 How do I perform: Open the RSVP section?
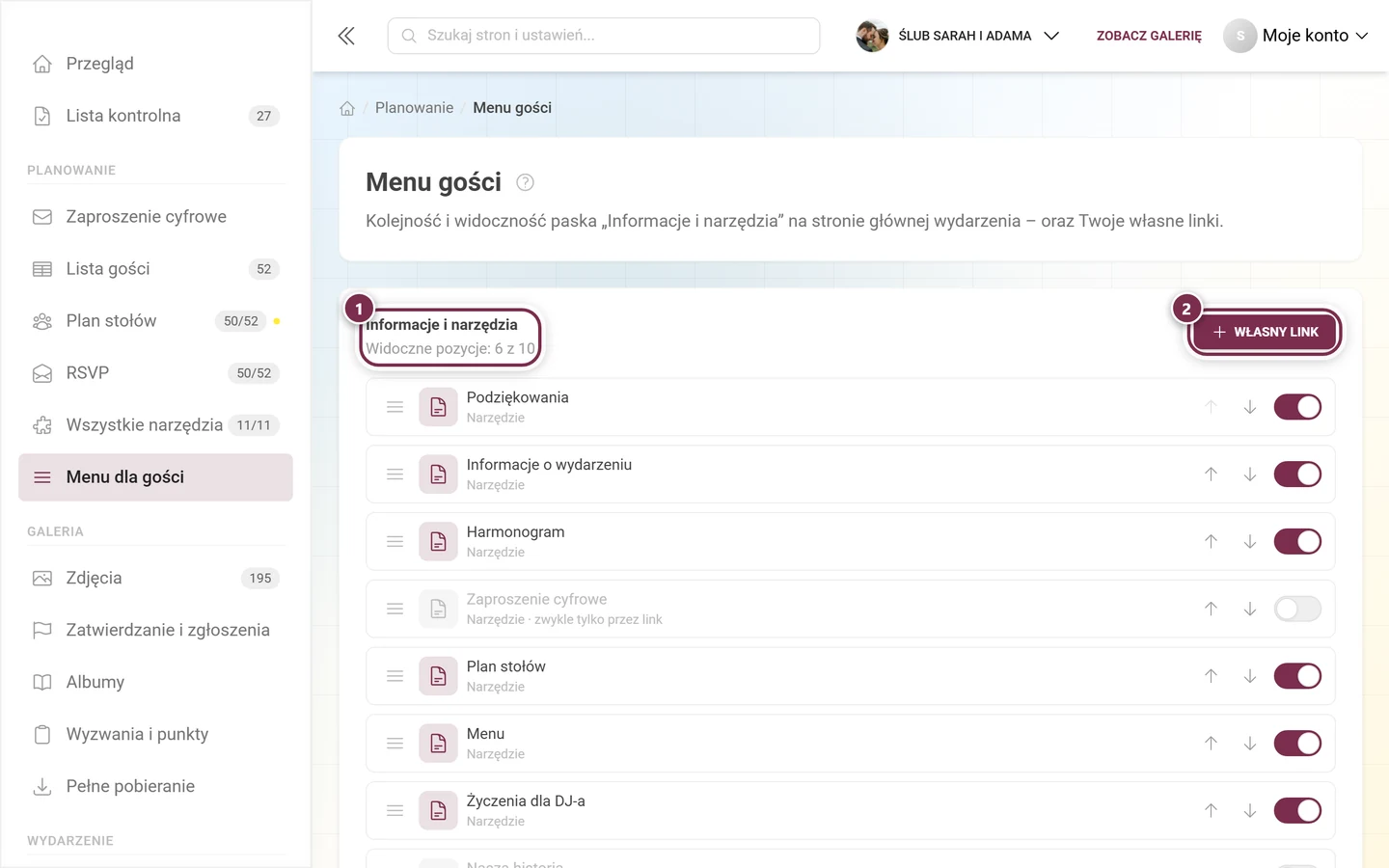pyautogui.click(x=155, y=373)
